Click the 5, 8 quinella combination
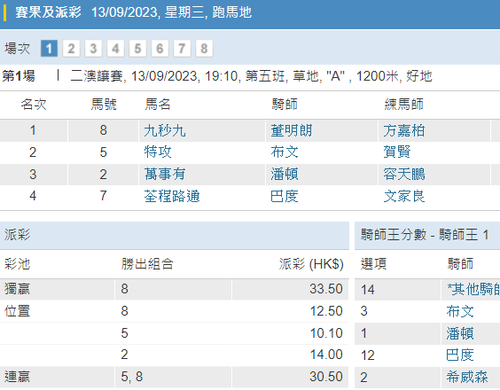Screen dimensions: 500x390 [132, 377]
